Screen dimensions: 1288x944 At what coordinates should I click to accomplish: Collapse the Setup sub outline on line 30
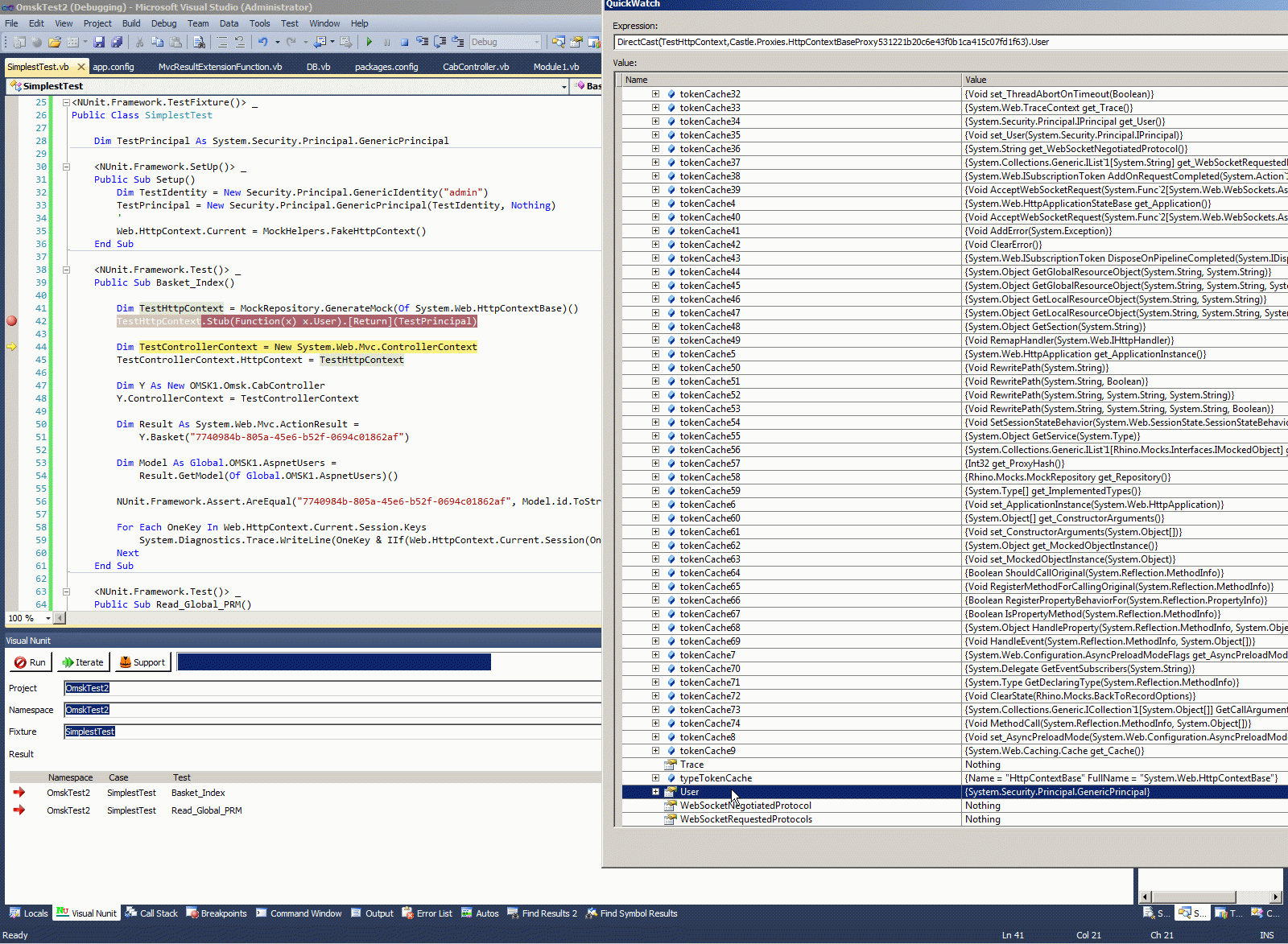pyautogui.click(x=66, y=167)
